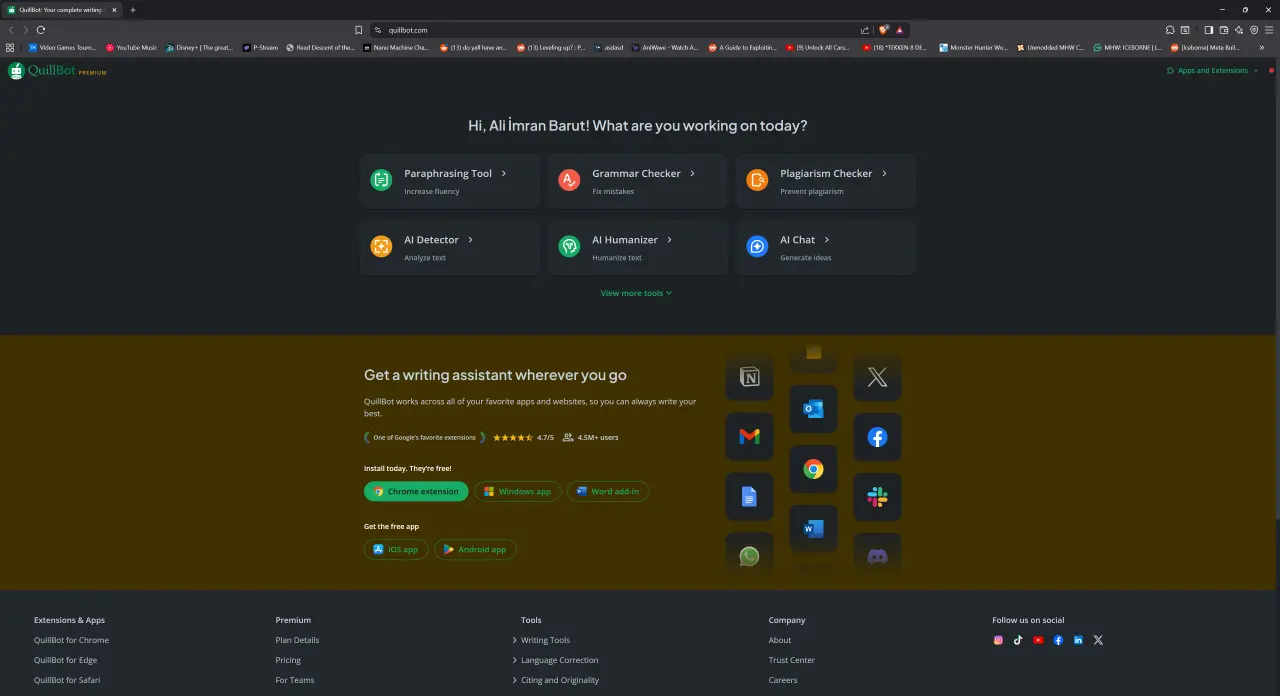
Task: Click the Windows app button
Action: point(517,491)
